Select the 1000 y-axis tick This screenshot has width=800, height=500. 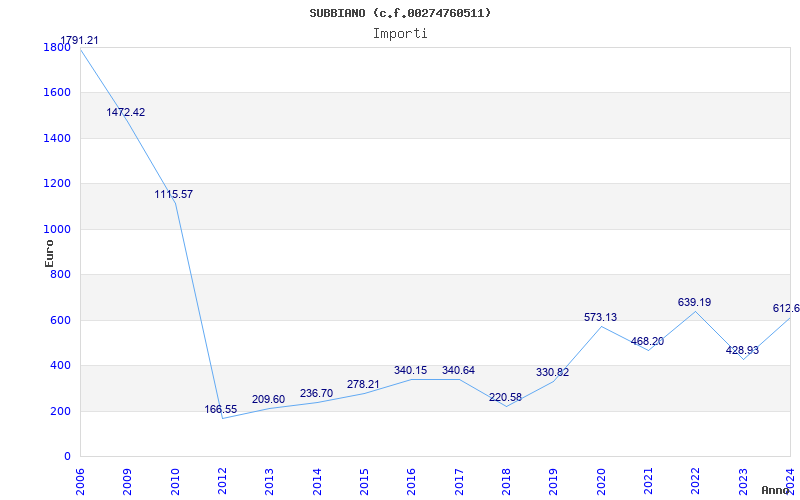58,230
